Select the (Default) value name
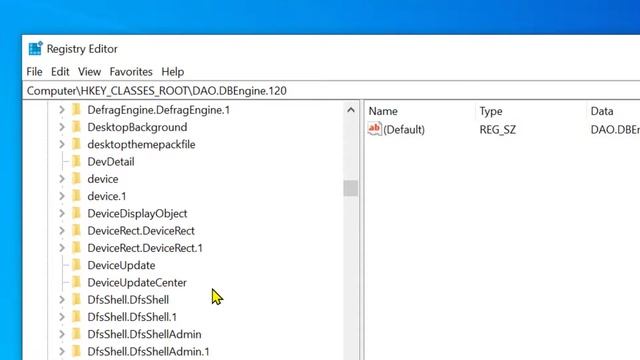This screenshot has width=640, height=360. (404, 129)
